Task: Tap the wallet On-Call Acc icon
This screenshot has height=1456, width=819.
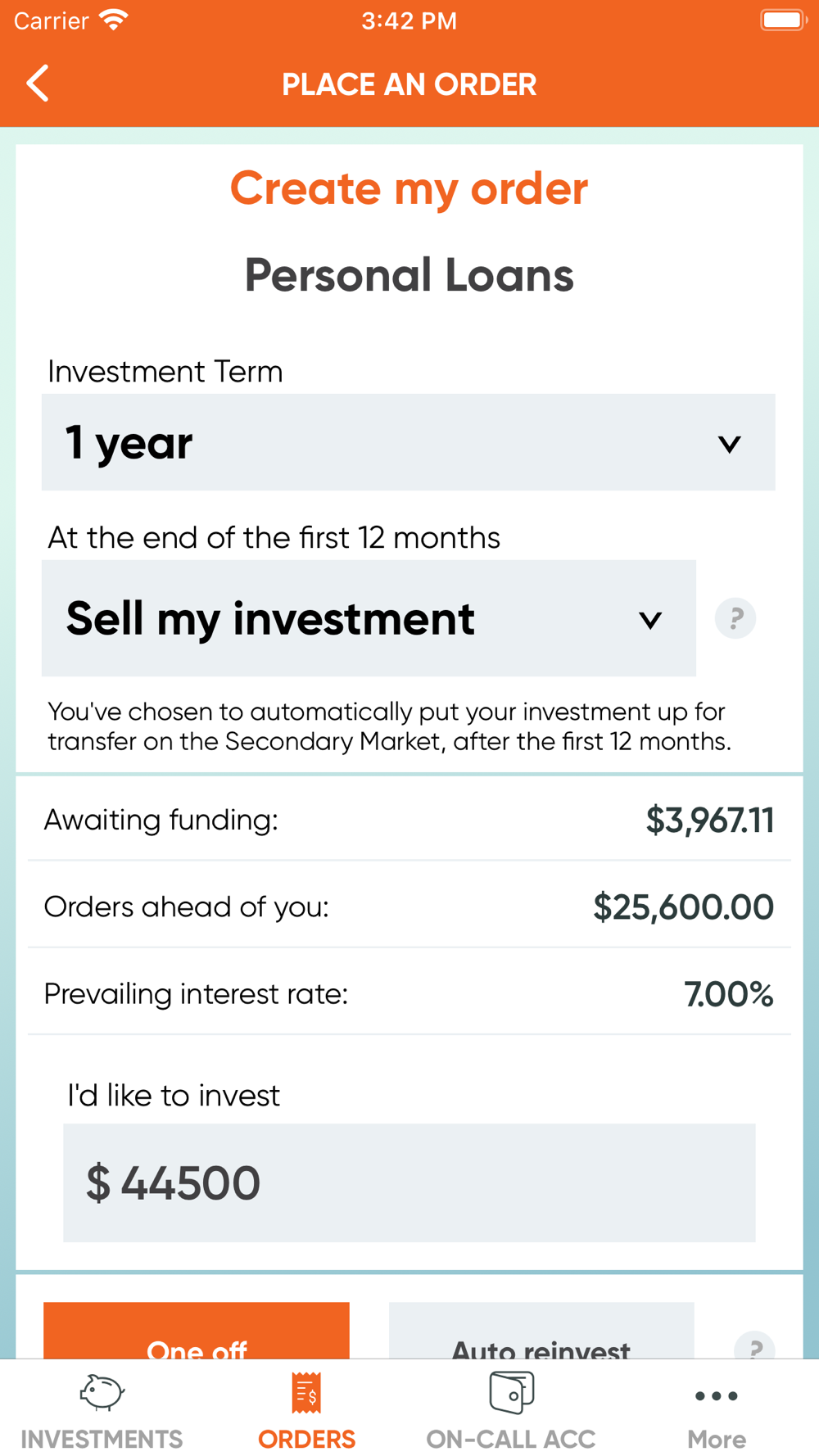Action: click(x=511, y=1392)
